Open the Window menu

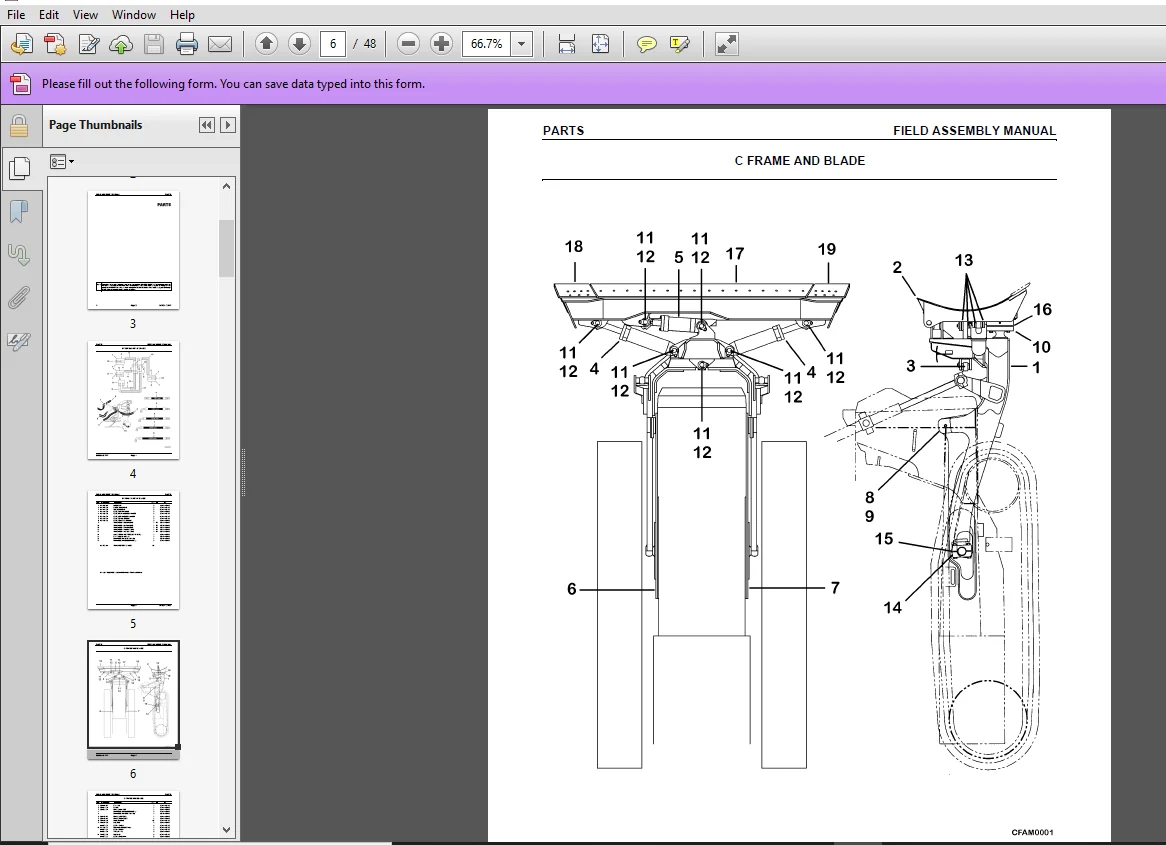pos(134,14)
